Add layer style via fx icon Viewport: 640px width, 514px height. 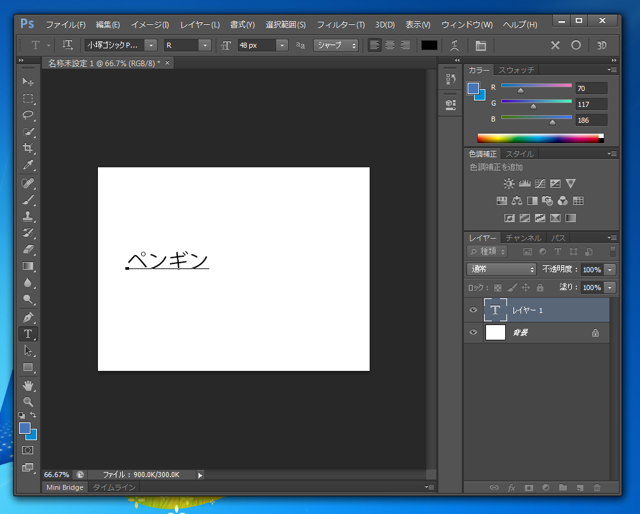pyautogui.click(x=511, y=487)
